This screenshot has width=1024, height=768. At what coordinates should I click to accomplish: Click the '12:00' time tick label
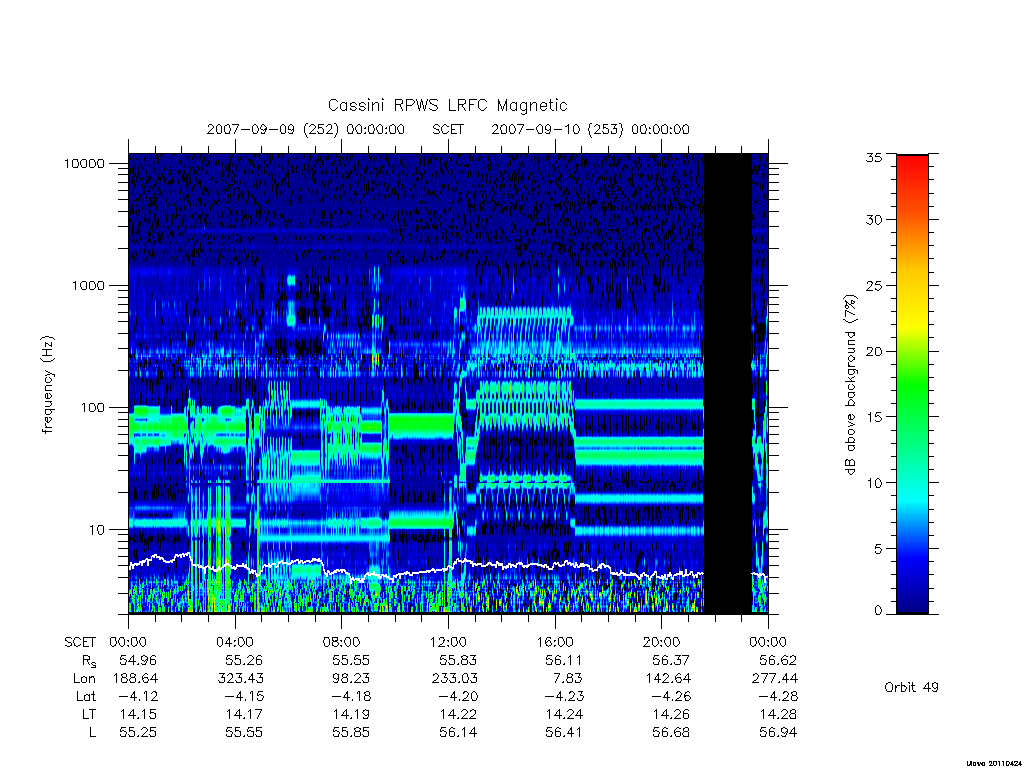tap(448, 642)
